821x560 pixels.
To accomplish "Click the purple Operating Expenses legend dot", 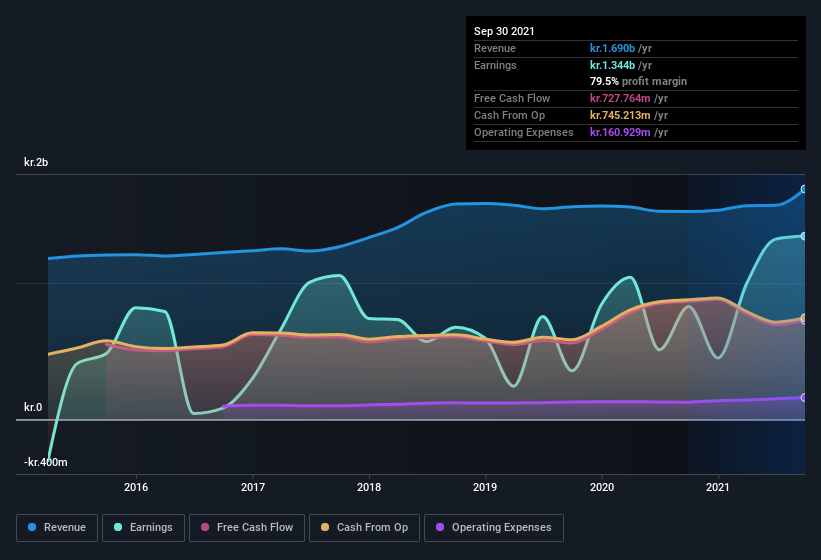I will [440, 527].
